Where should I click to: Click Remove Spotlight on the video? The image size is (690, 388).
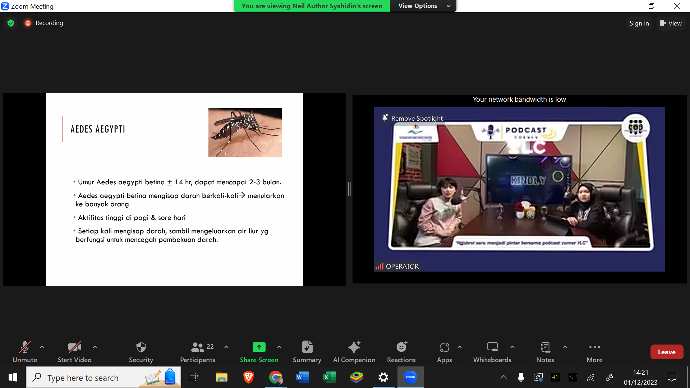413,118
